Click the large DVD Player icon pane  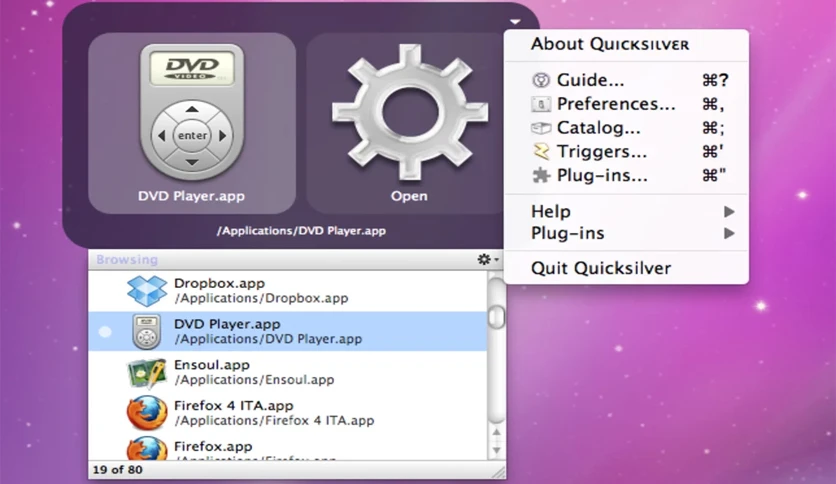click(192, 123)
